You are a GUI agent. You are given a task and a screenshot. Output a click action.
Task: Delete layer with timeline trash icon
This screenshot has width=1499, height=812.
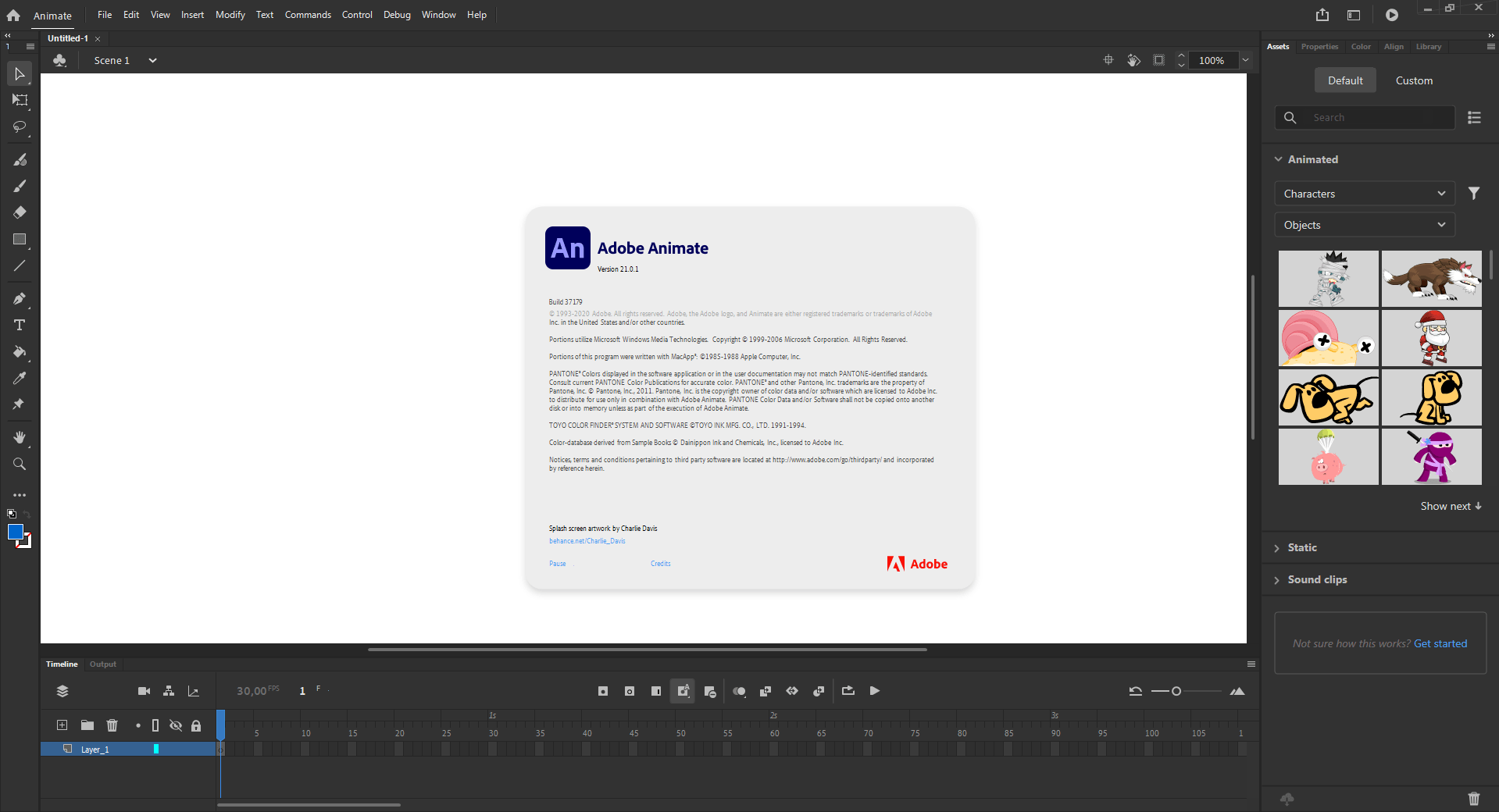tap(112, 725)
